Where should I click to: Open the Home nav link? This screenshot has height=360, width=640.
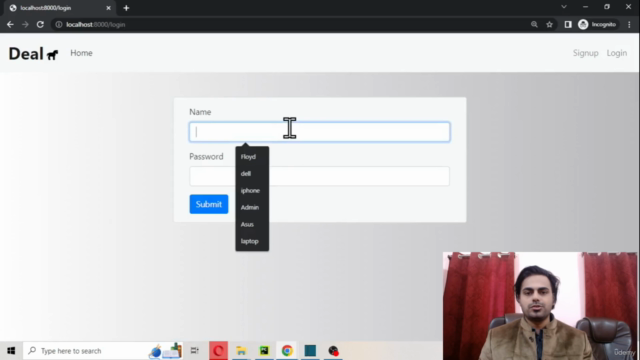[81, 53]
